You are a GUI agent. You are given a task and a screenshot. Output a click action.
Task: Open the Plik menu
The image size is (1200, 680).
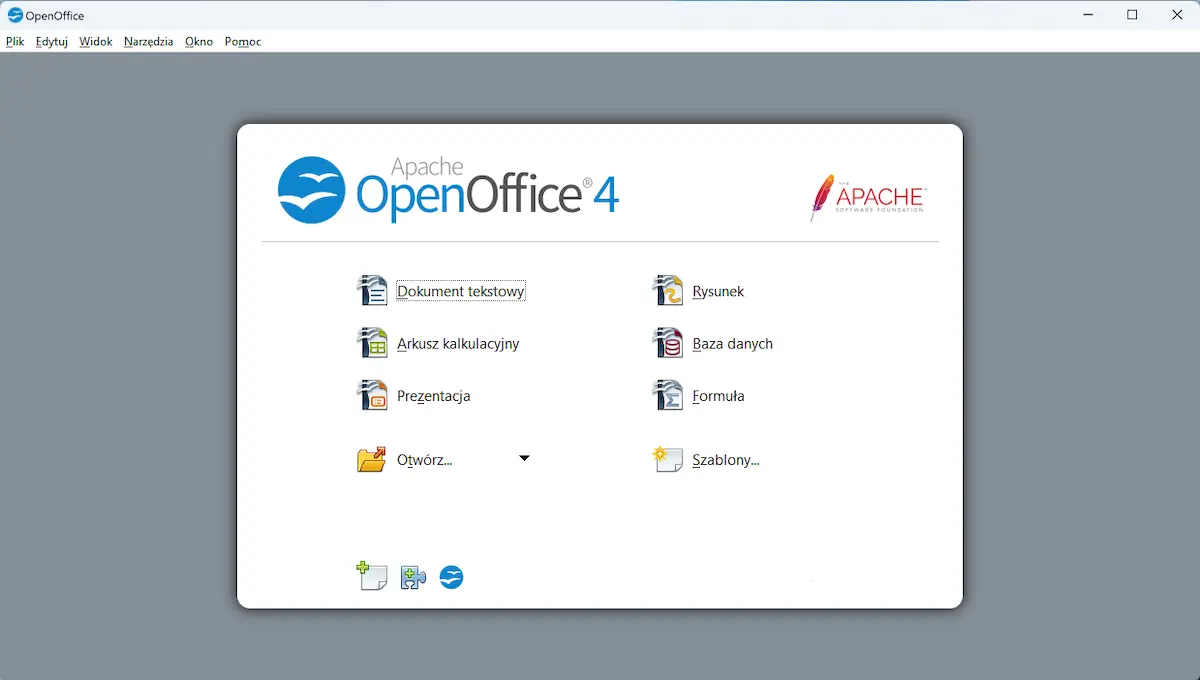pyautogui.click(x=15, y=41)
